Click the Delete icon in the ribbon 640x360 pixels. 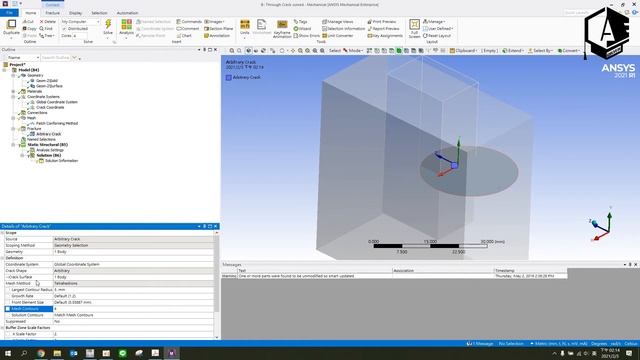click(x=48, y=22)
